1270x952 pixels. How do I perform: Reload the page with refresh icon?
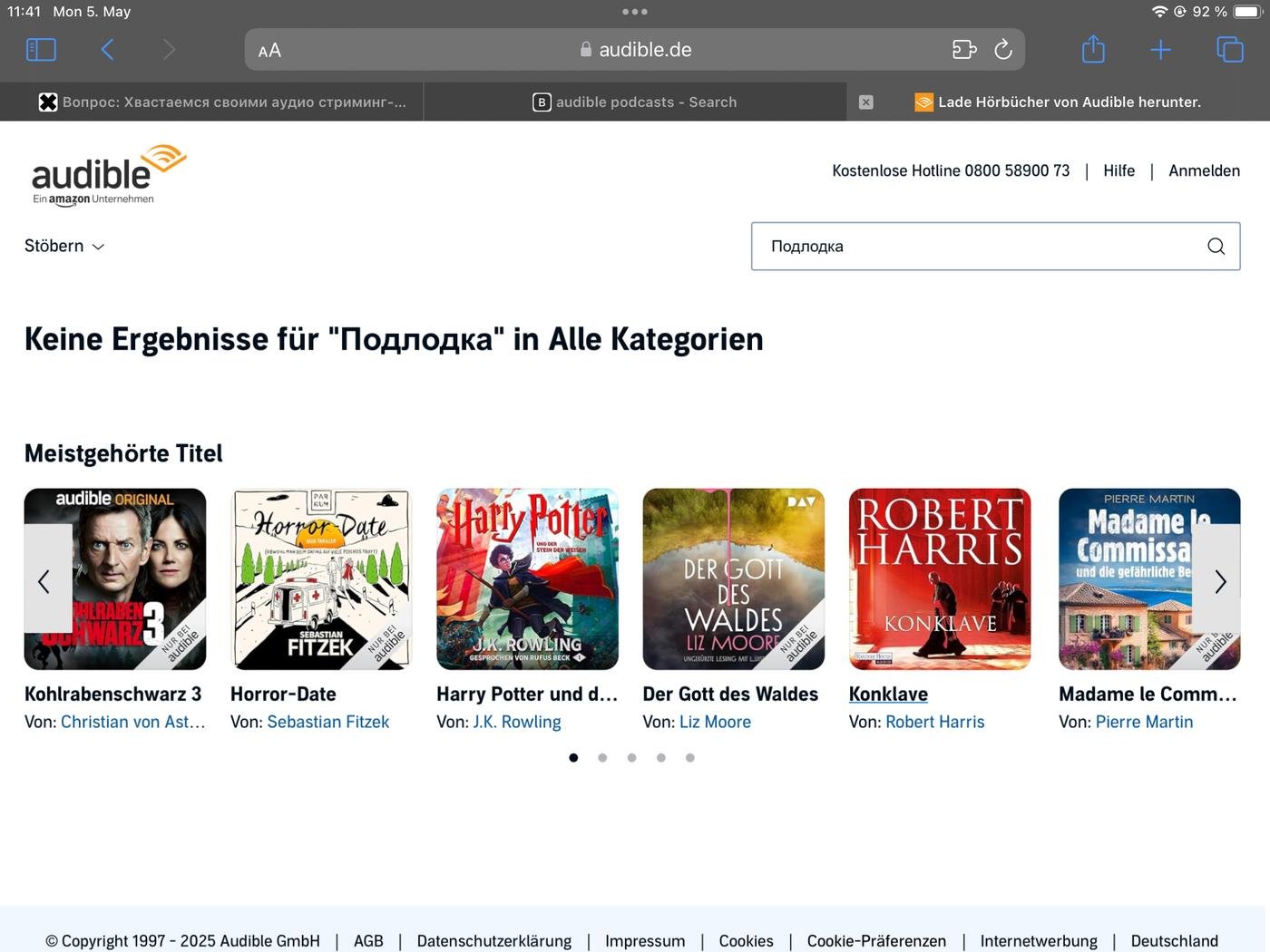click(x=1002, y=50)
